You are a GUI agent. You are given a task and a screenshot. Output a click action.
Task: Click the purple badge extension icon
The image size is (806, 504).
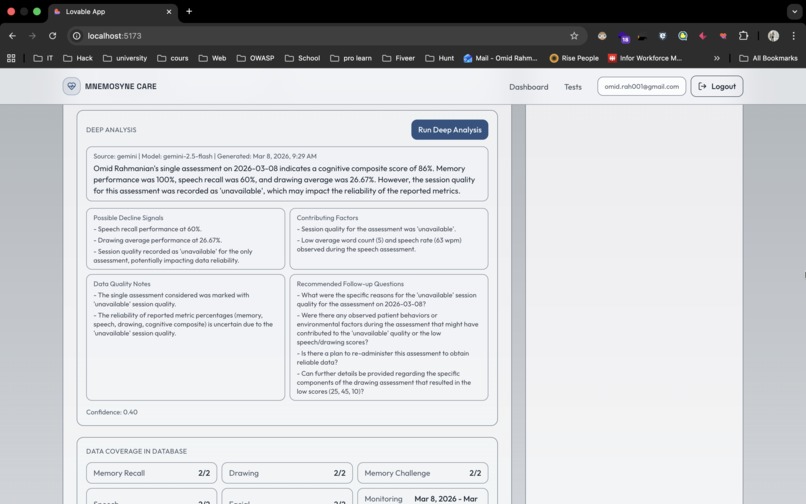click(x=624, y=37)
